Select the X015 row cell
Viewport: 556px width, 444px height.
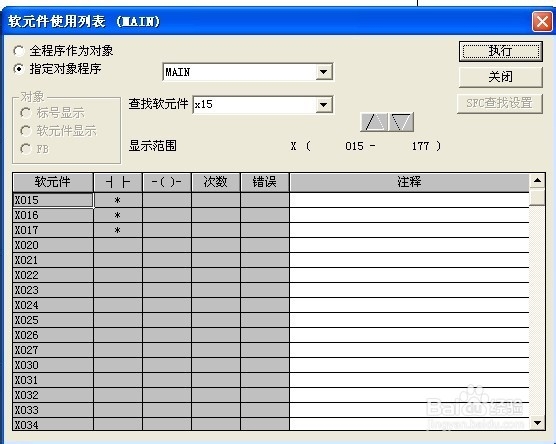(x=53, y=200)
